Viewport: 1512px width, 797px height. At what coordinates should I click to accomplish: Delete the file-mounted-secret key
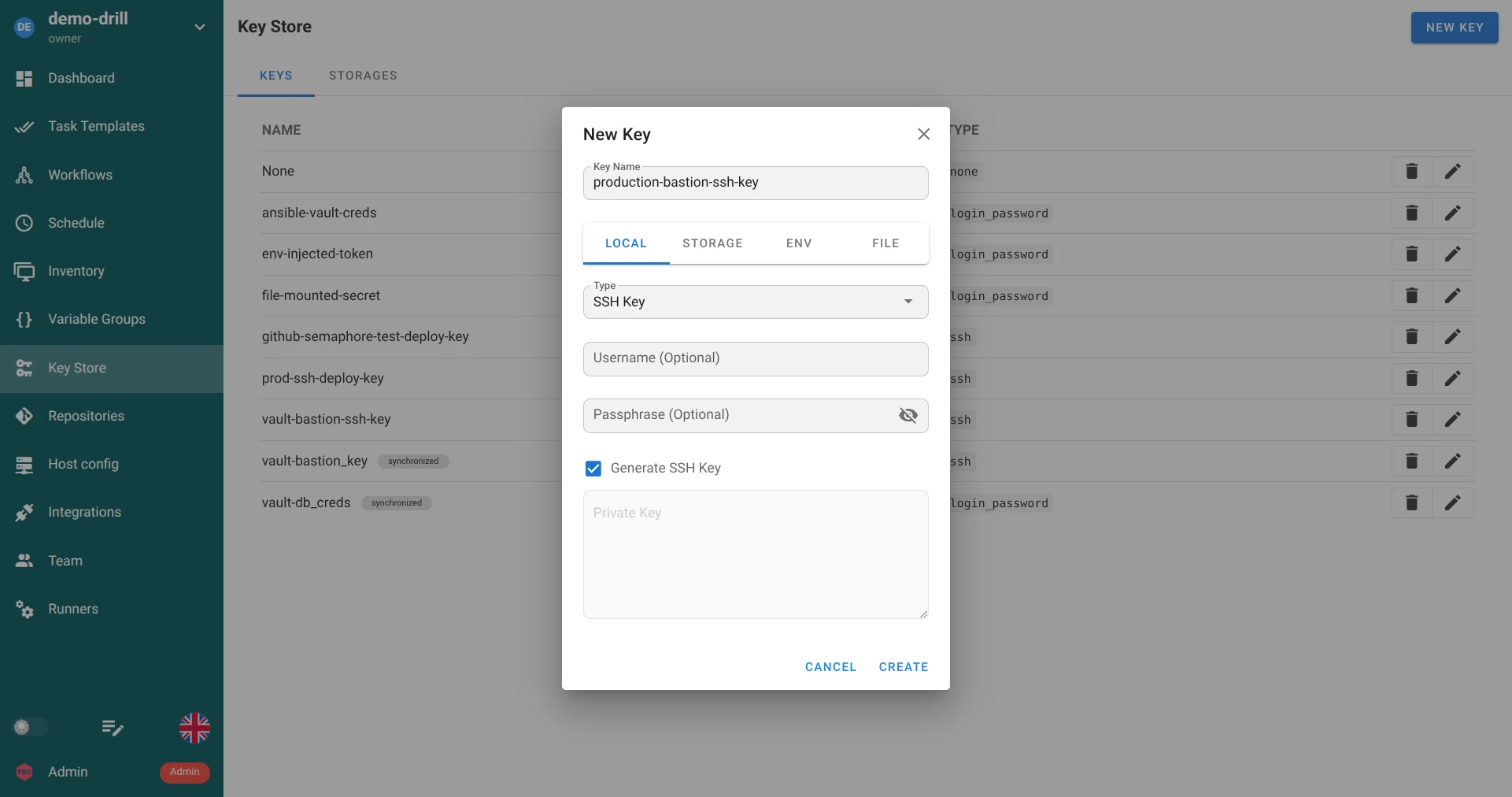click(x=1412, y=295)
